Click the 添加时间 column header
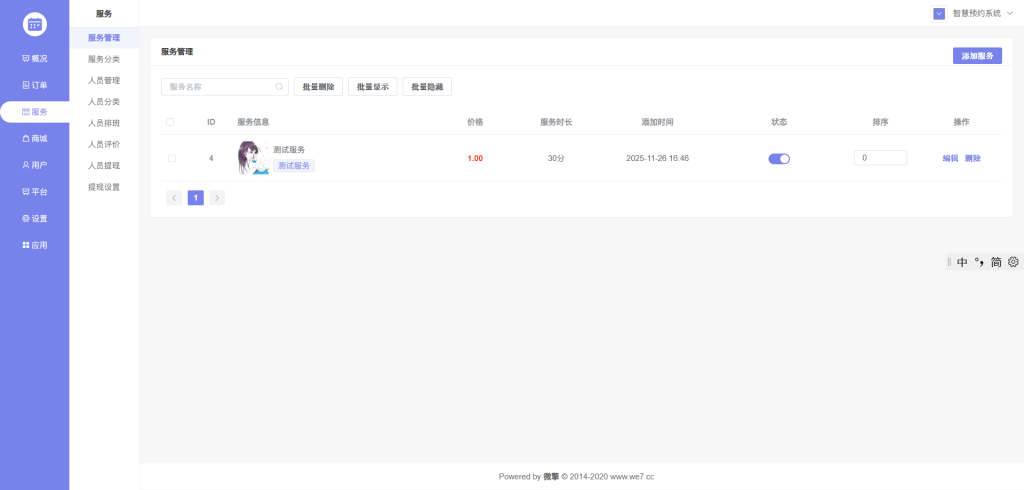 click(x=657, y=122)
